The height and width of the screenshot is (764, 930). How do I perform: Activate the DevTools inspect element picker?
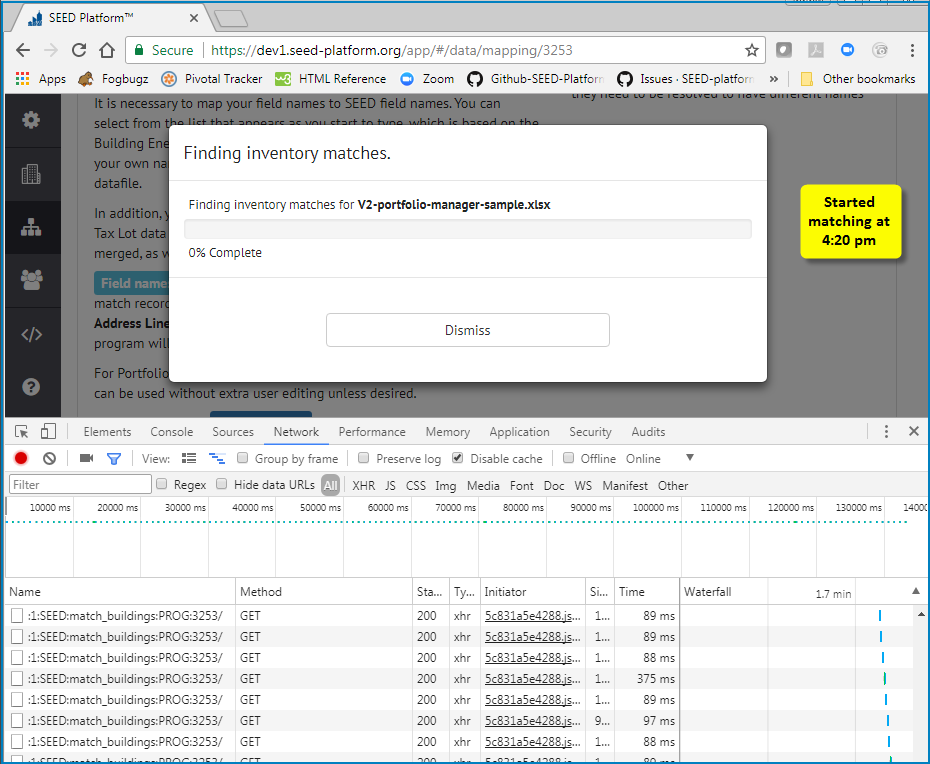22,432
